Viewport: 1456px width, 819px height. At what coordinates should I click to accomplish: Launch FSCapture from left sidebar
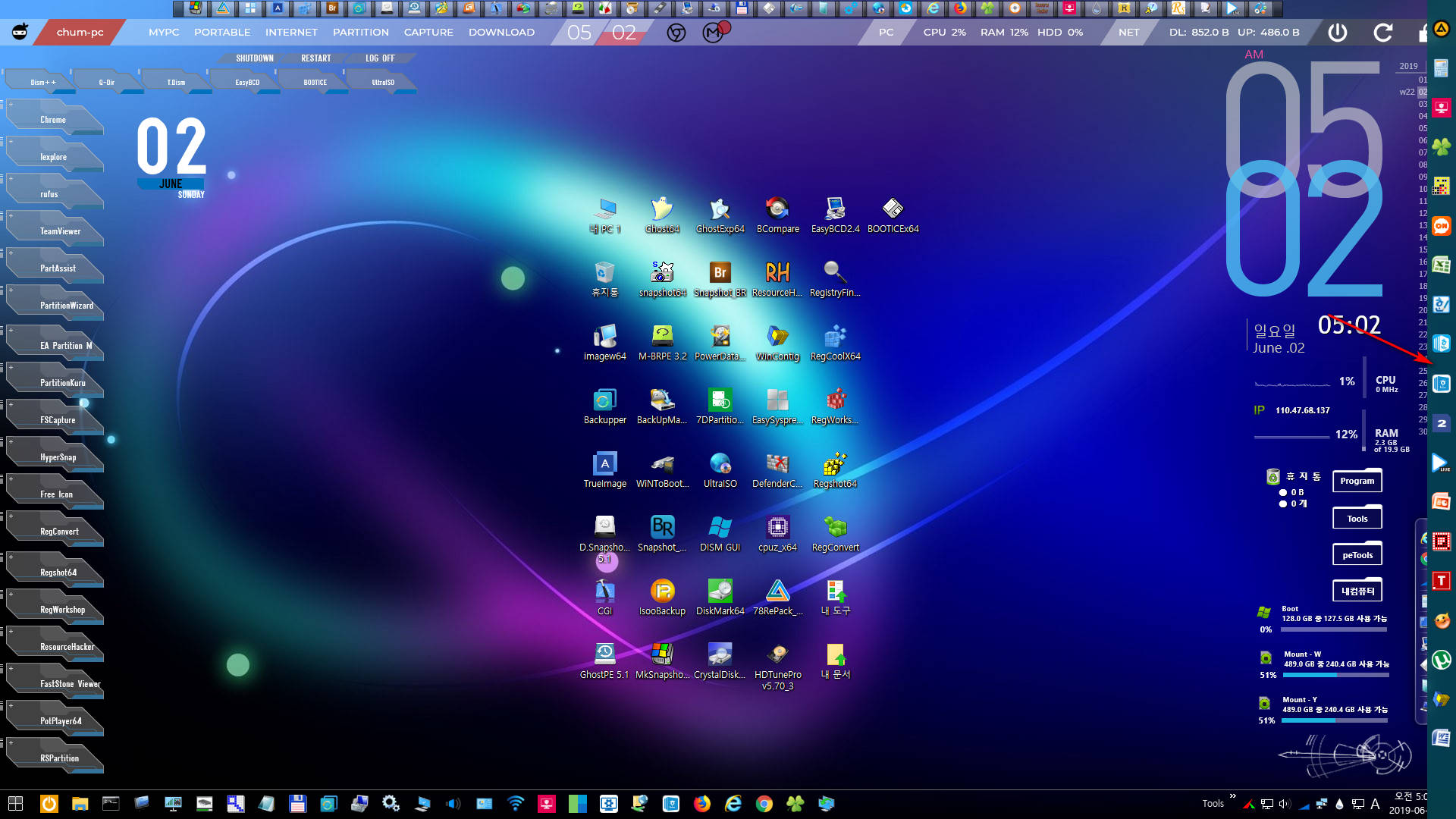tap(55, 419)
